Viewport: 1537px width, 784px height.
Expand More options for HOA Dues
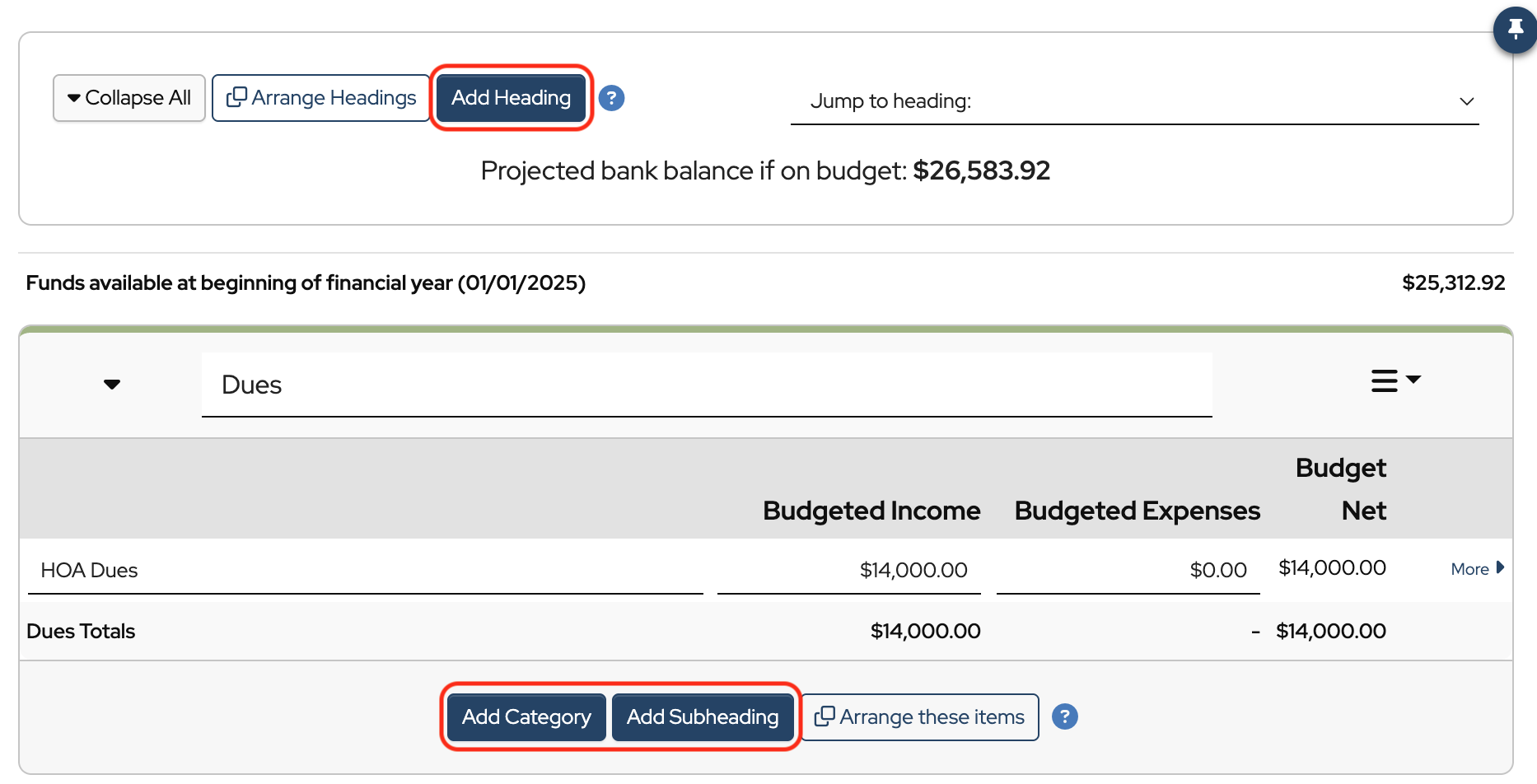click(1477, 569)
